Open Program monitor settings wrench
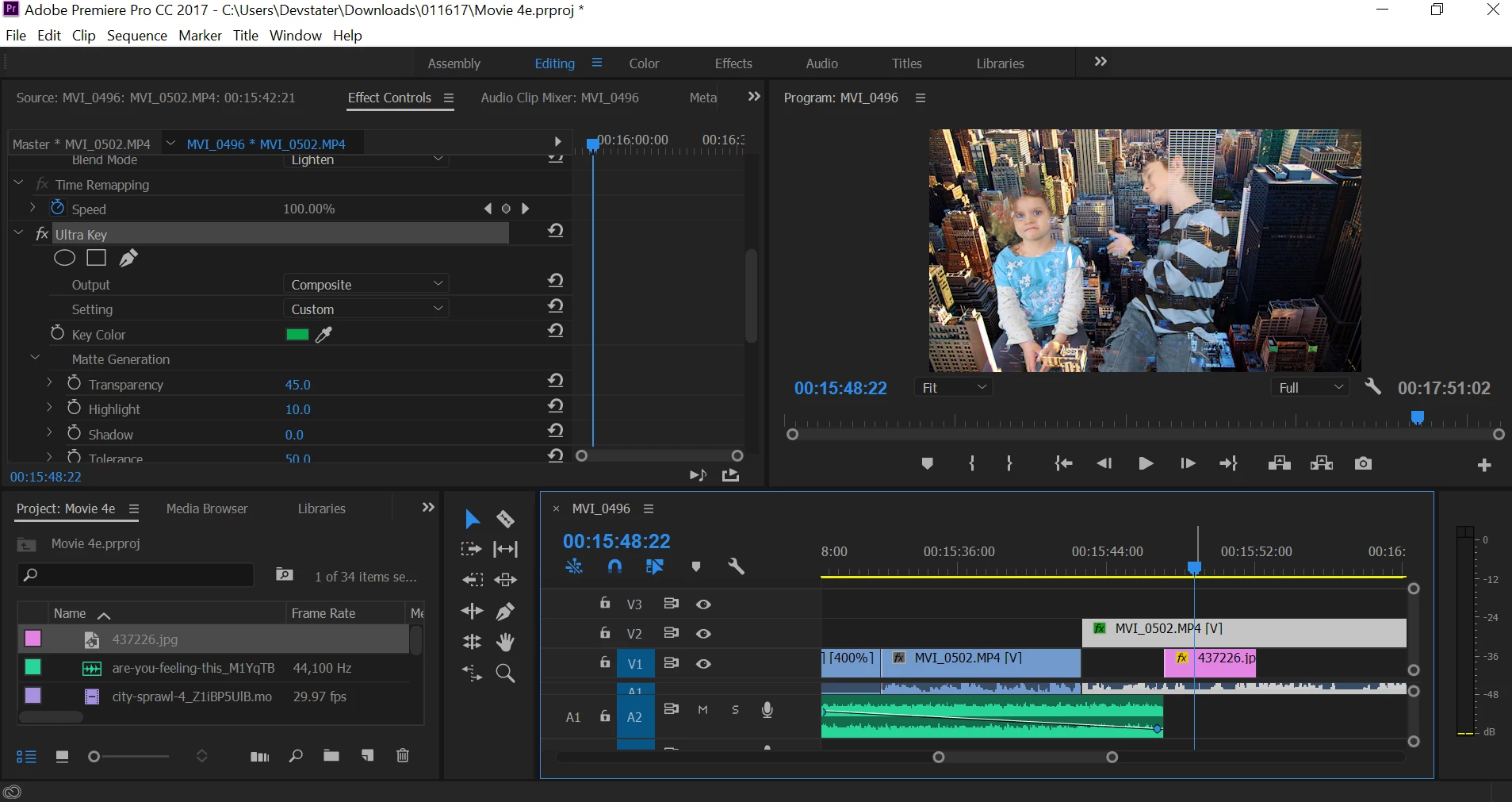Image resolution: width=1512 pixels, height=802 pixels. pyautogui.click(x=1372, y=387)
